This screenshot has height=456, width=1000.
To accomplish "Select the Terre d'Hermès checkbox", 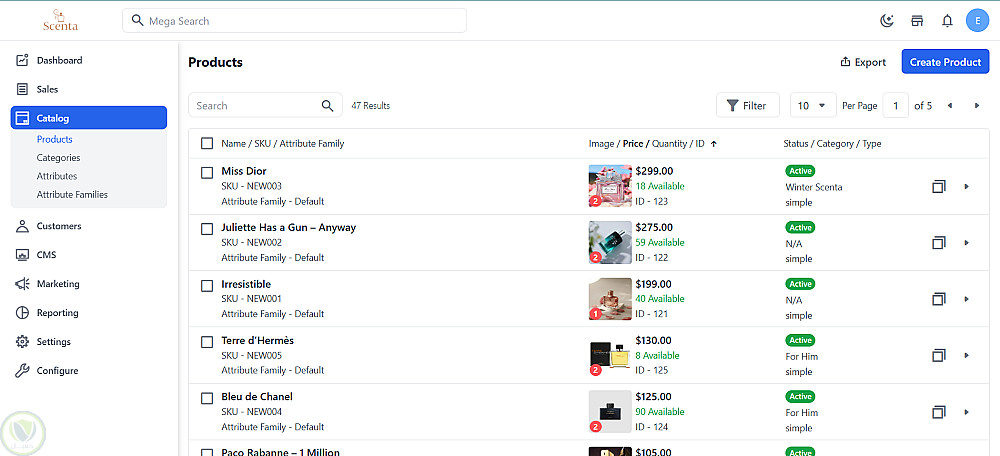I will tap(207, 342).
